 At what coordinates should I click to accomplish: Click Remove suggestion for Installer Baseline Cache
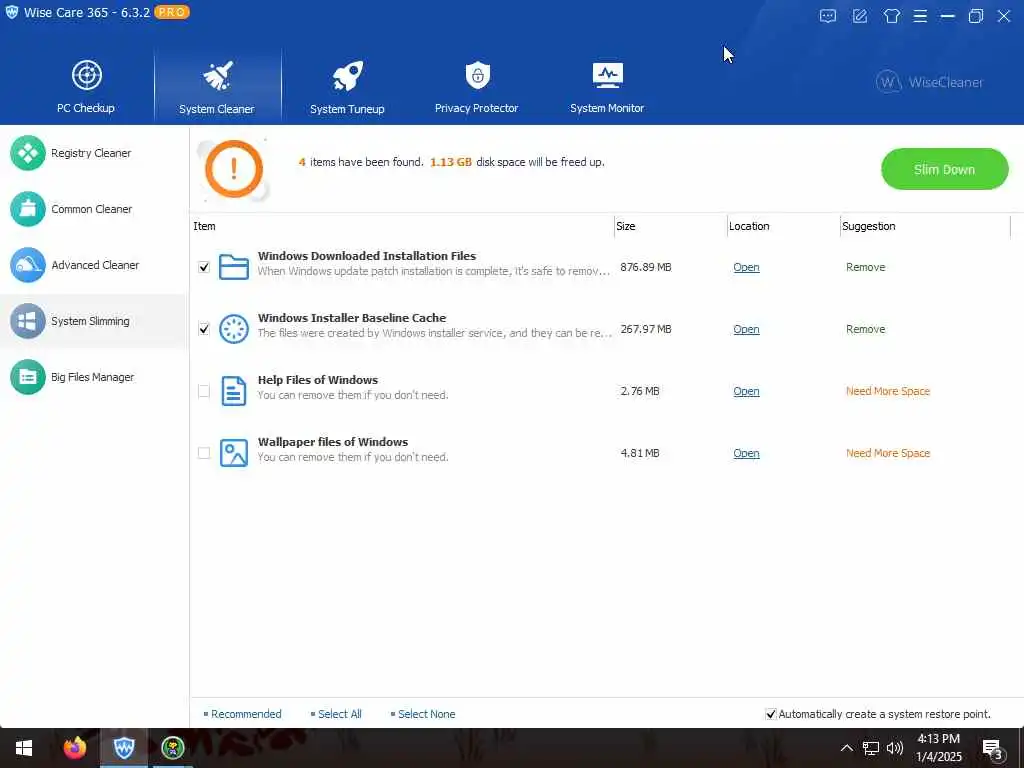pos(865,329)
